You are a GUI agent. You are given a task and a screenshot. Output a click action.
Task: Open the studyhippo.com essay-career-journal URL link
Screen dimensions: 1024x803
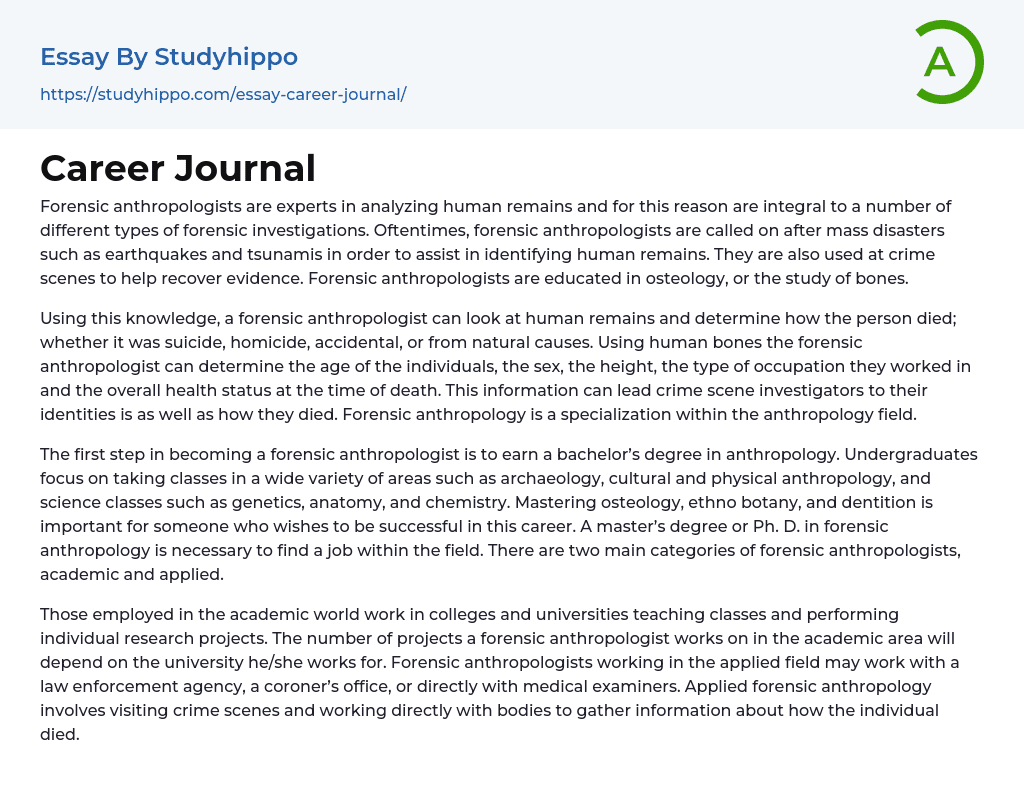pos(223,94)
